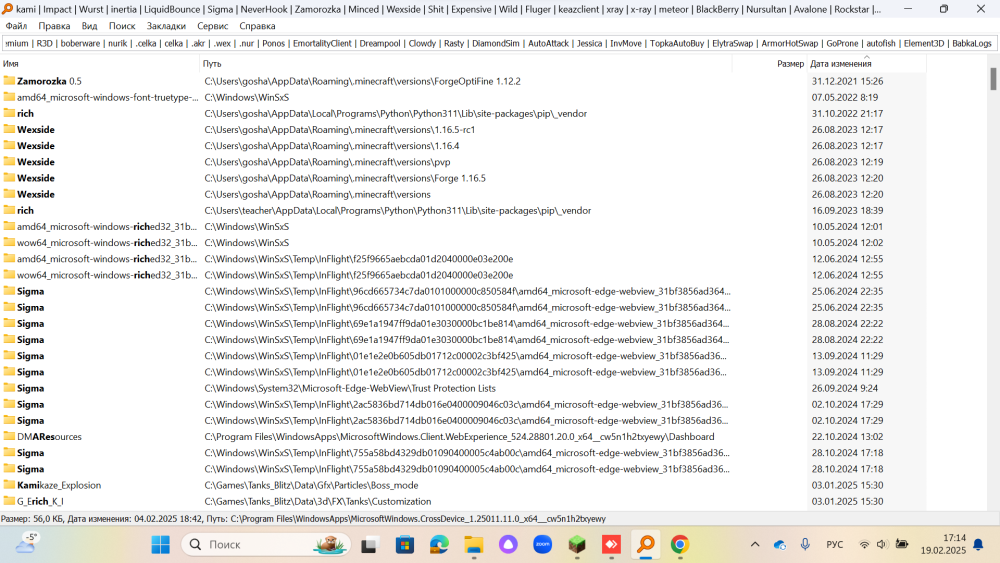Click the OneDrive cloud tray icon

[x=779, y=545]
